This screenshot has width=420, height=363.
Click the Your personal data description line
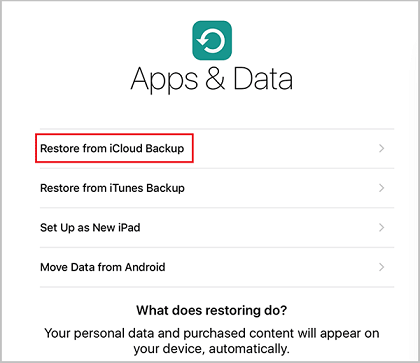click(x=212, y=333)
